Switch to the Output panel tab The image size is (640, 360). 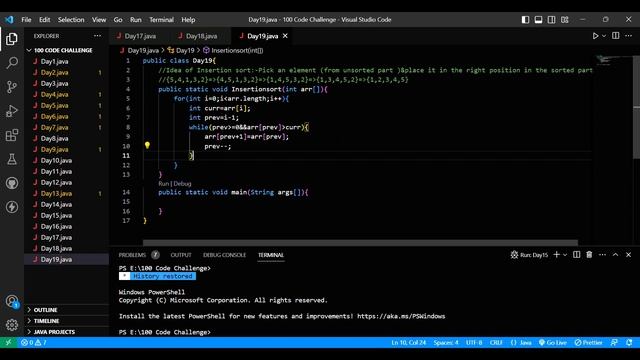[181, 255]
